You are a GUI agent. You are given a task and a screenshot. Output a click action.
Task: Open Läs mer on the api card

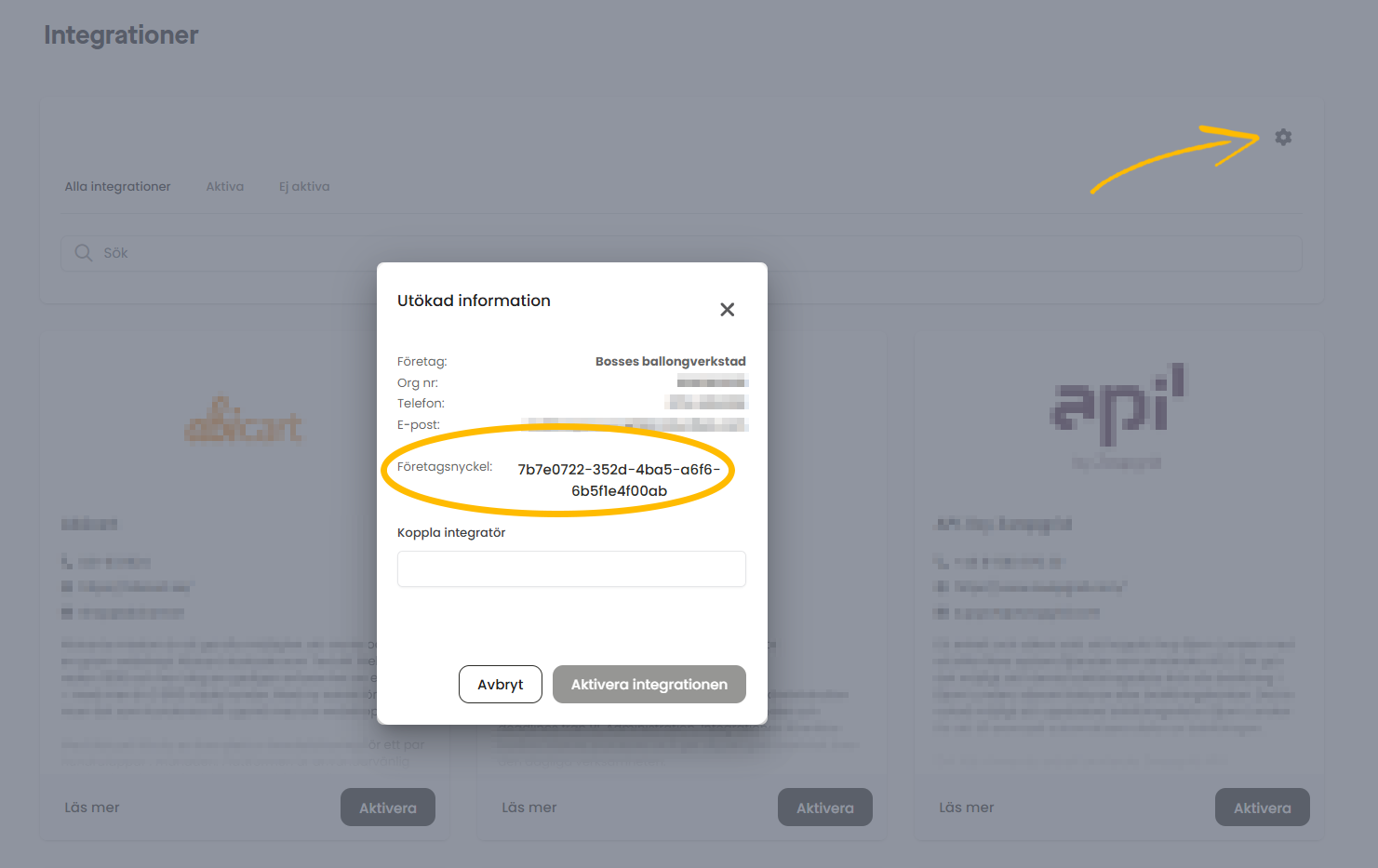pos(967,808)
